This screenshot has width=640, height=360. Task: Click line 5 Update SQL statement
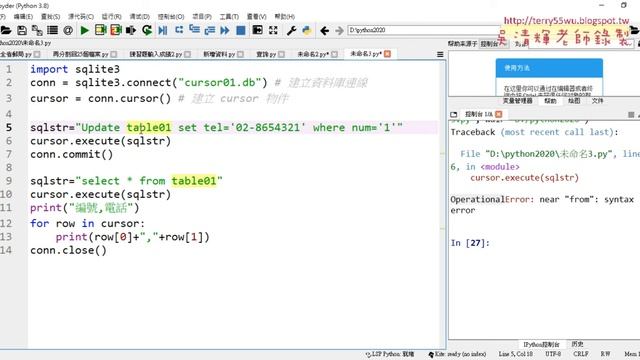pos(216,128)
